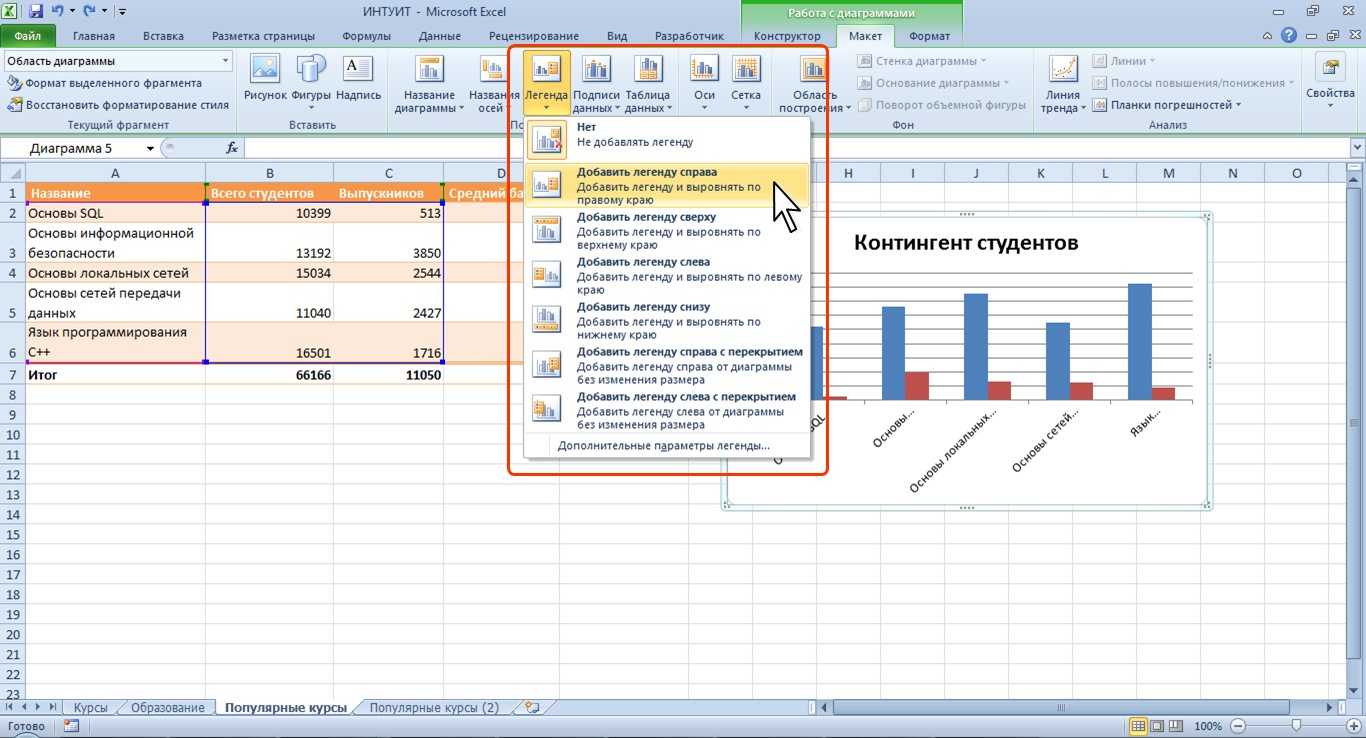Select Добавить легенду справа option
This screenshot has width=1366, height=738.
pos(666,186)
